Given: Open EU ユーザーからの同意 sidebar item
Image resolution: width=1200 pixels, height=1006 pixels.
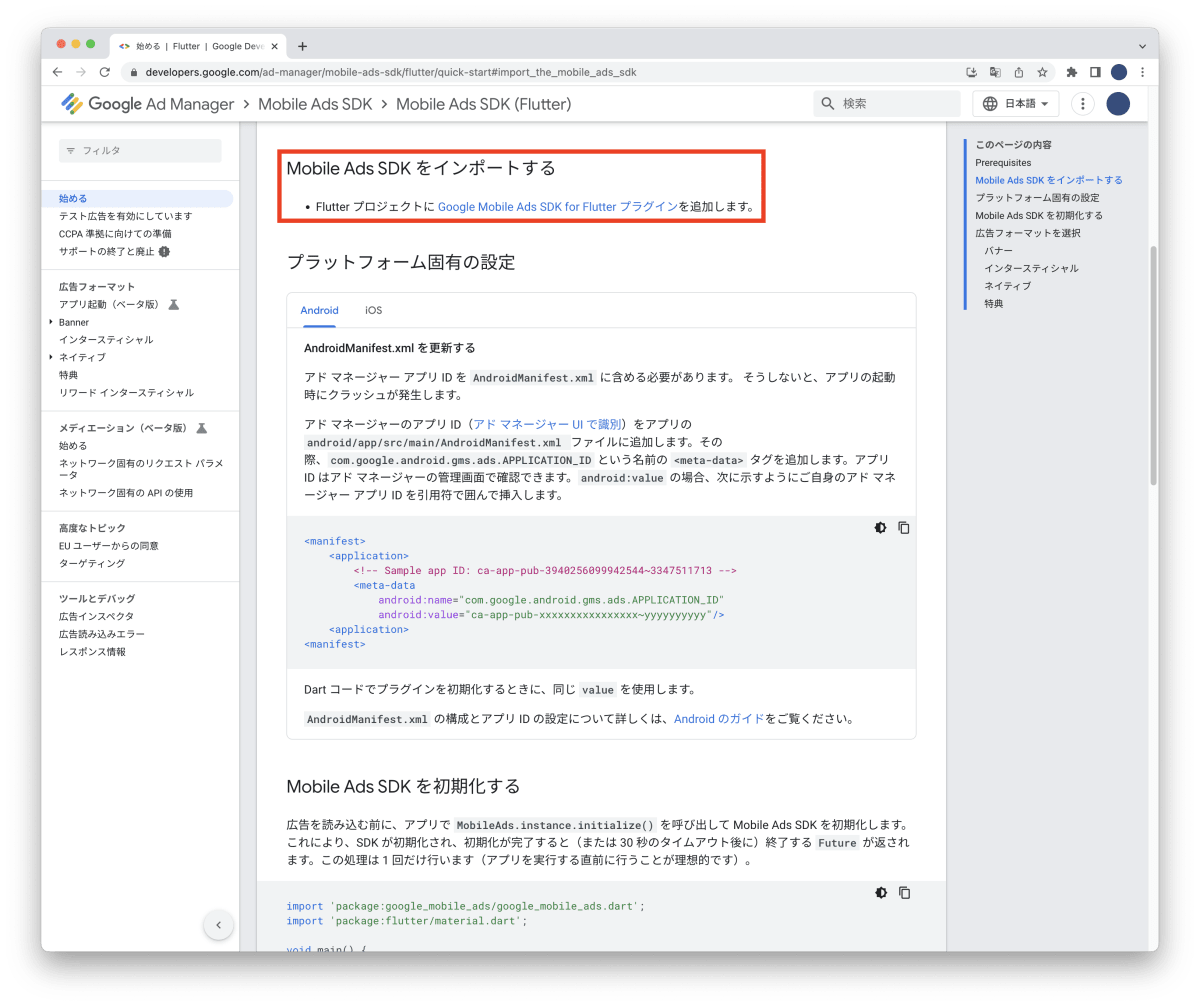Looking at the screenshot, I should [x=108, y=546].
